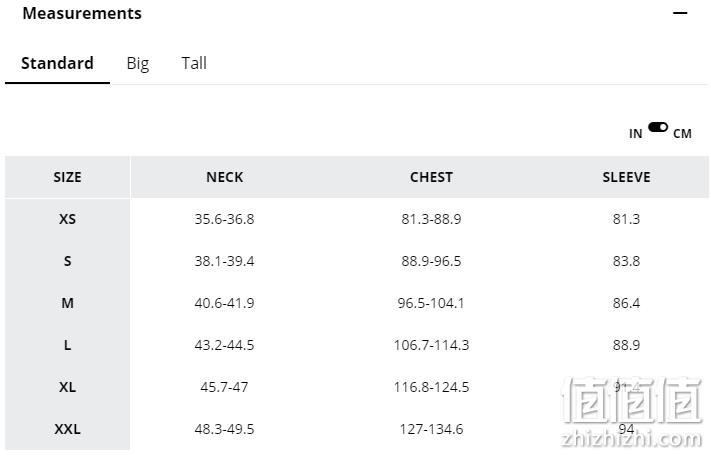Click the SLEEVE column header
This screenshot has width=711, height=456.
pyautogui.click(x=626, y=177)
